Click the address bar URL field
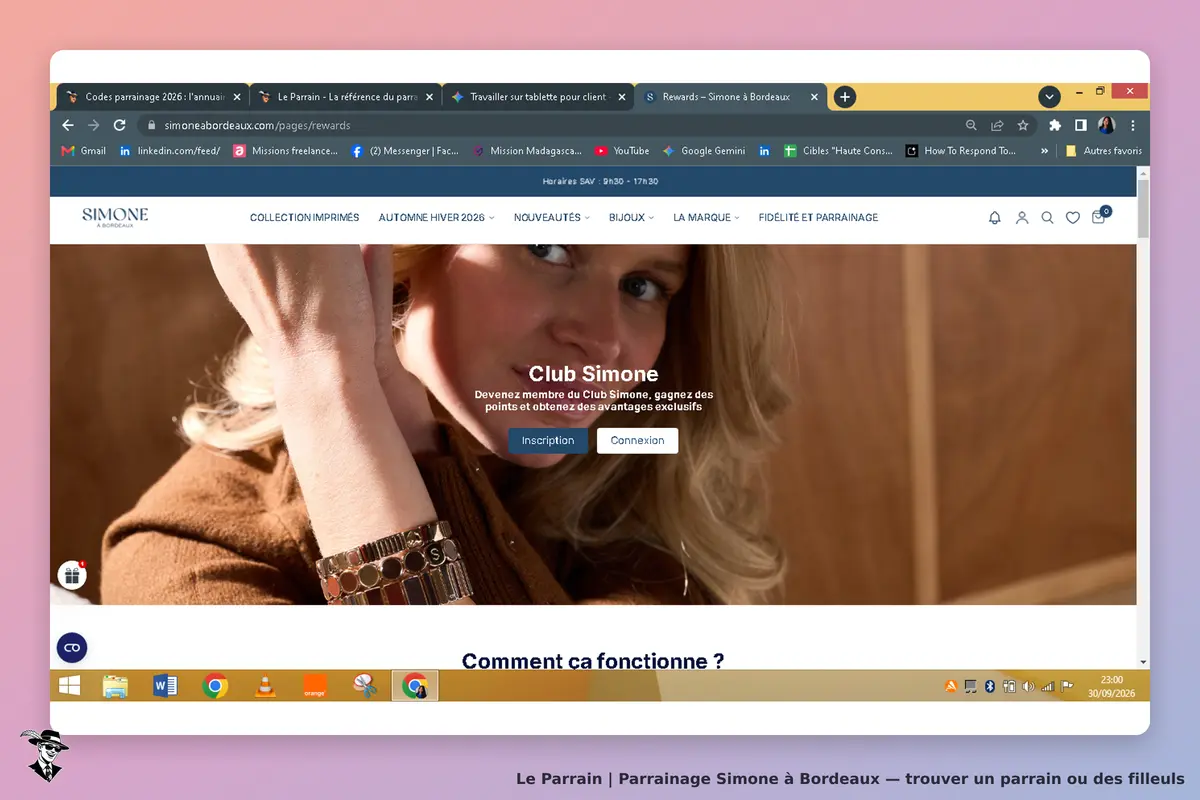This screenshot has width=1200, height=800. (550, 125)
